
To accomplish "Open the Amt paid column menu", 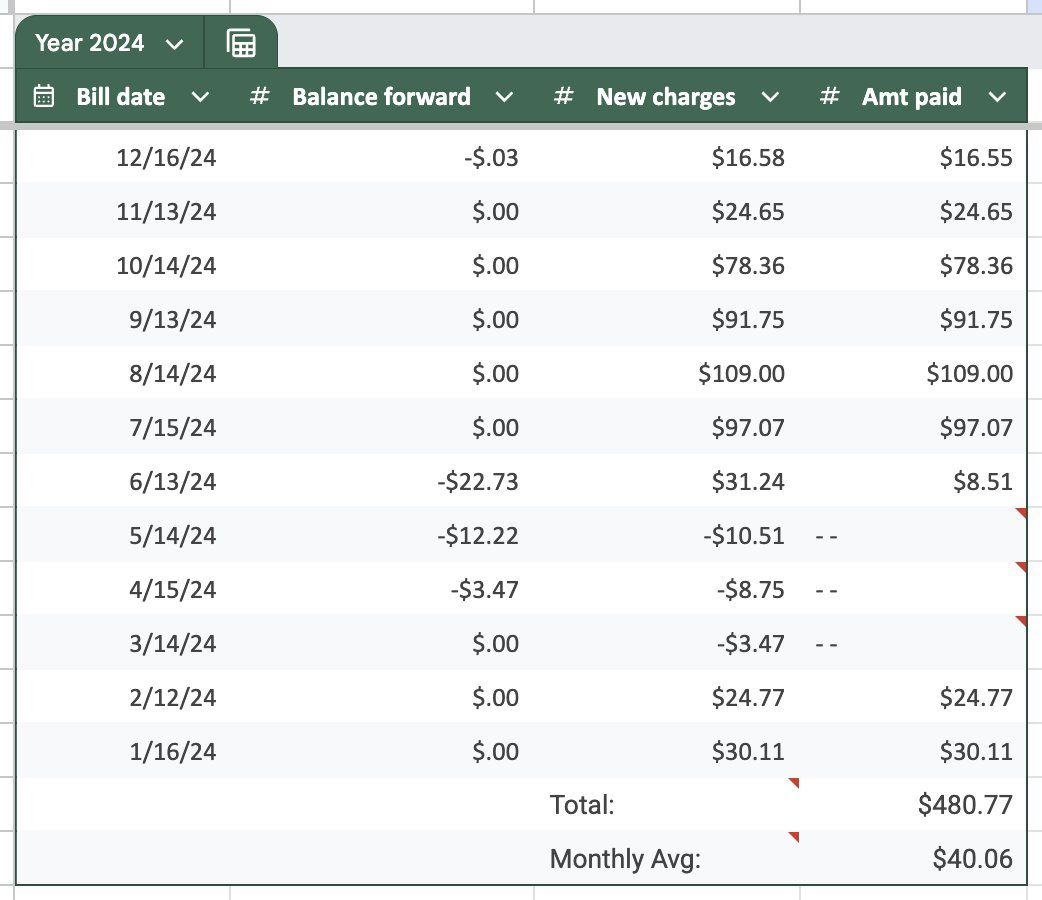I will click(997, 97).
